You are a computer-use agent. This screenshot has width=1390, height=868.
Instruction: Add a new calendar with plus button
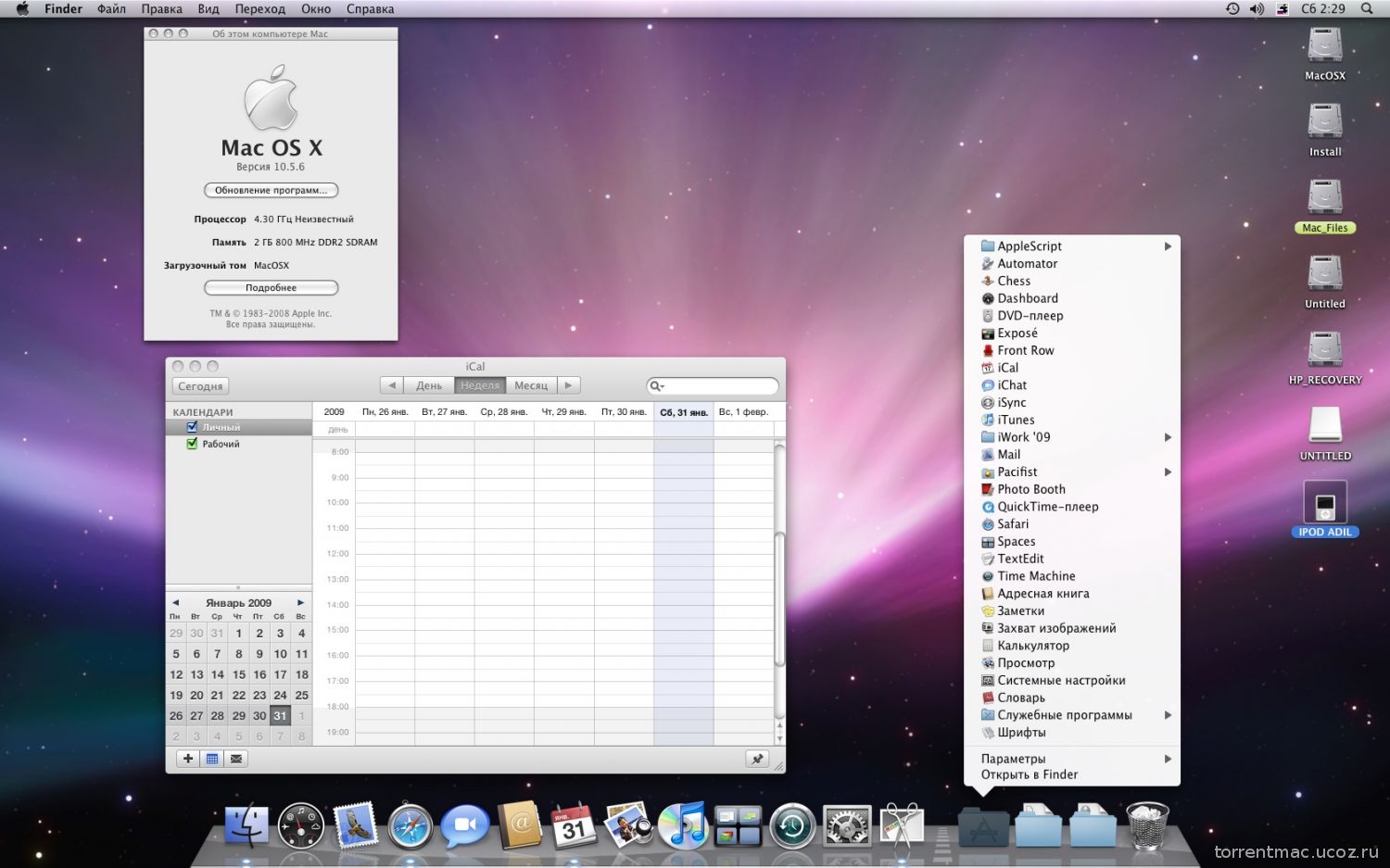click(x=188, y=759)
